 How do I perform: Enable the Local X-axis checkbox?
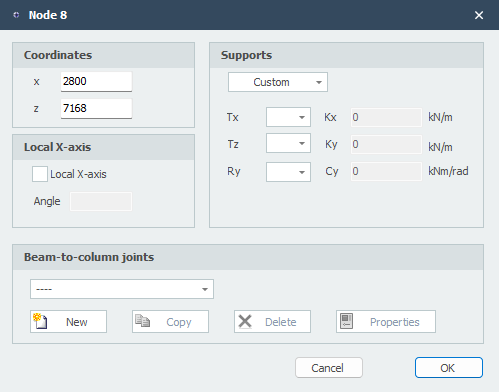click(x=40, y=174)
